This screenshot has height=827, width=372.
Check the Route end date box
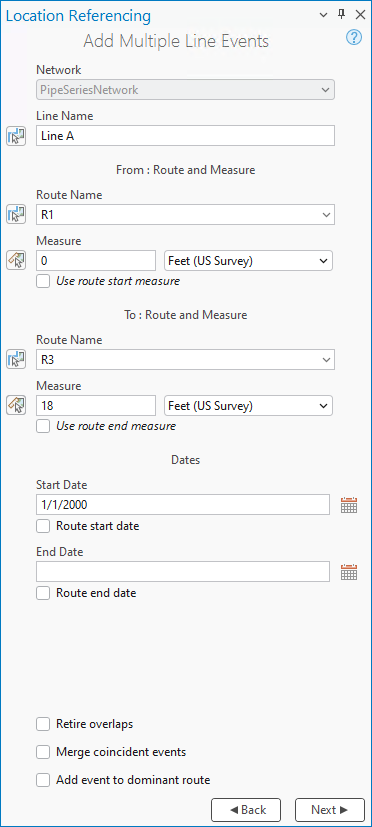tap(43, 593)
